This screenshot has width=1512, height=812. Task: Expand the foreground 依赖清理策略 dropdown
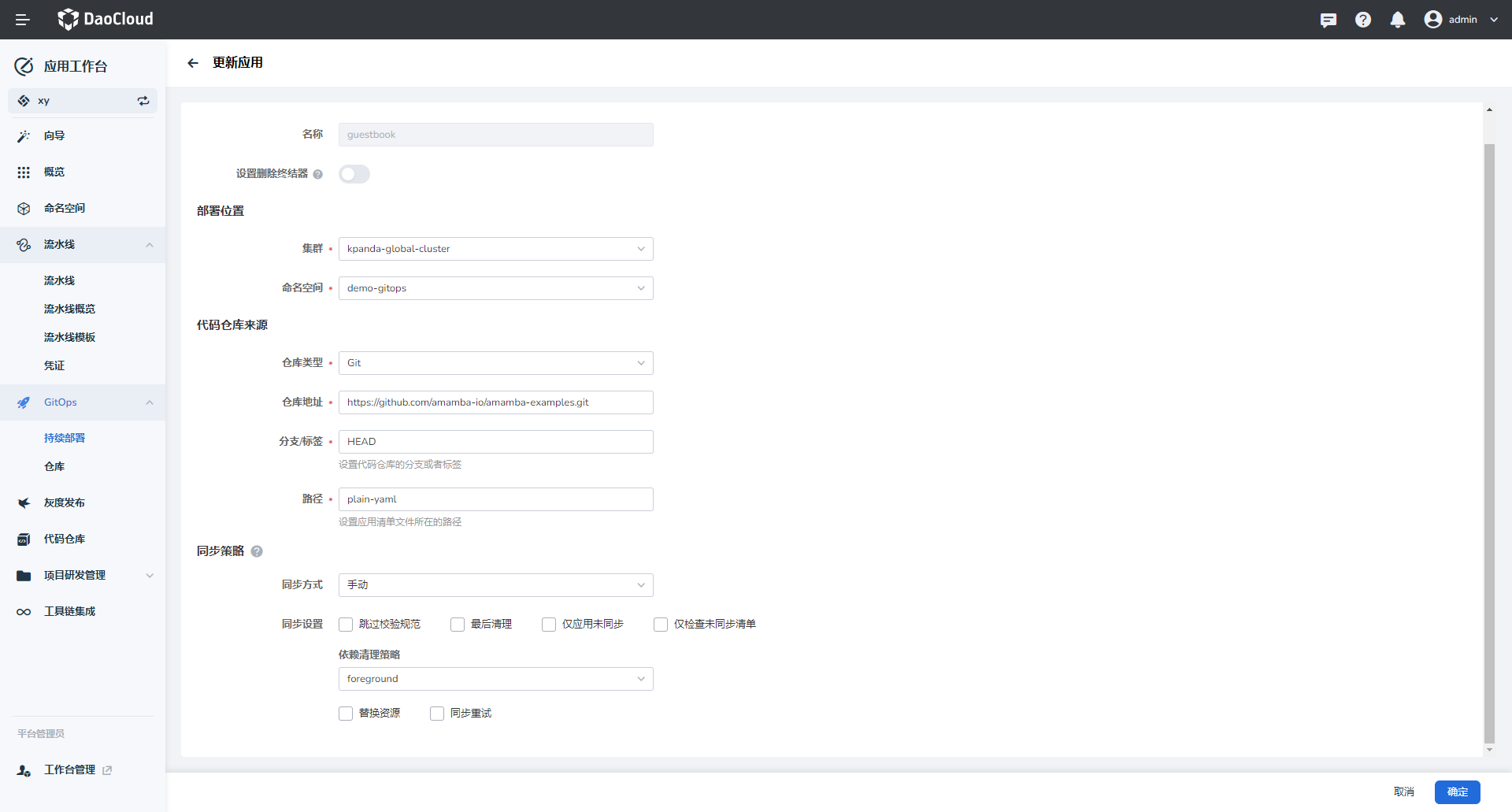[x=495, y=679]
